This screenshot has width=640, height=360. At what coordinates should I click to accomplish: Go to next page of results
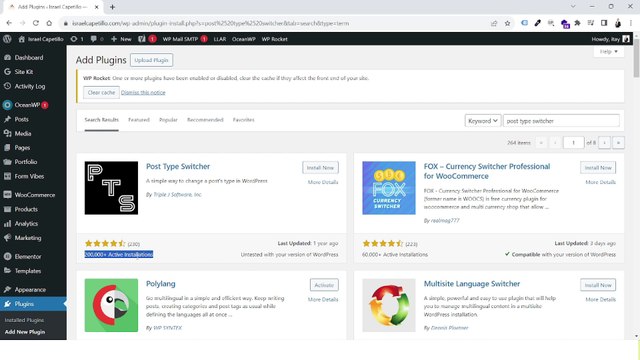tap(604, 142)
